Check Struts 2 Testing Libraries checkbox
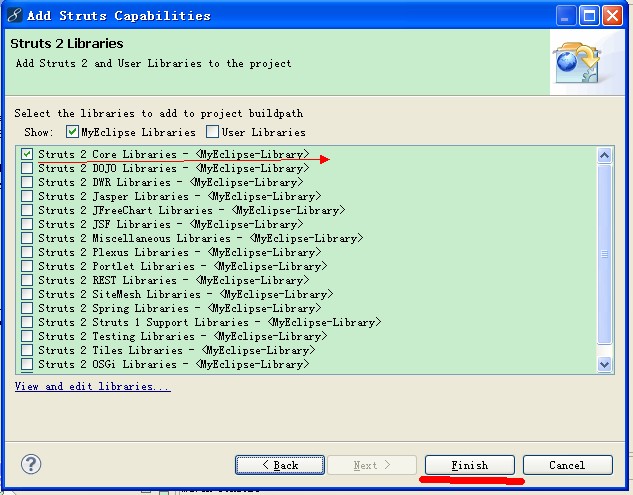633x495 pixels. tap(27, 336)
